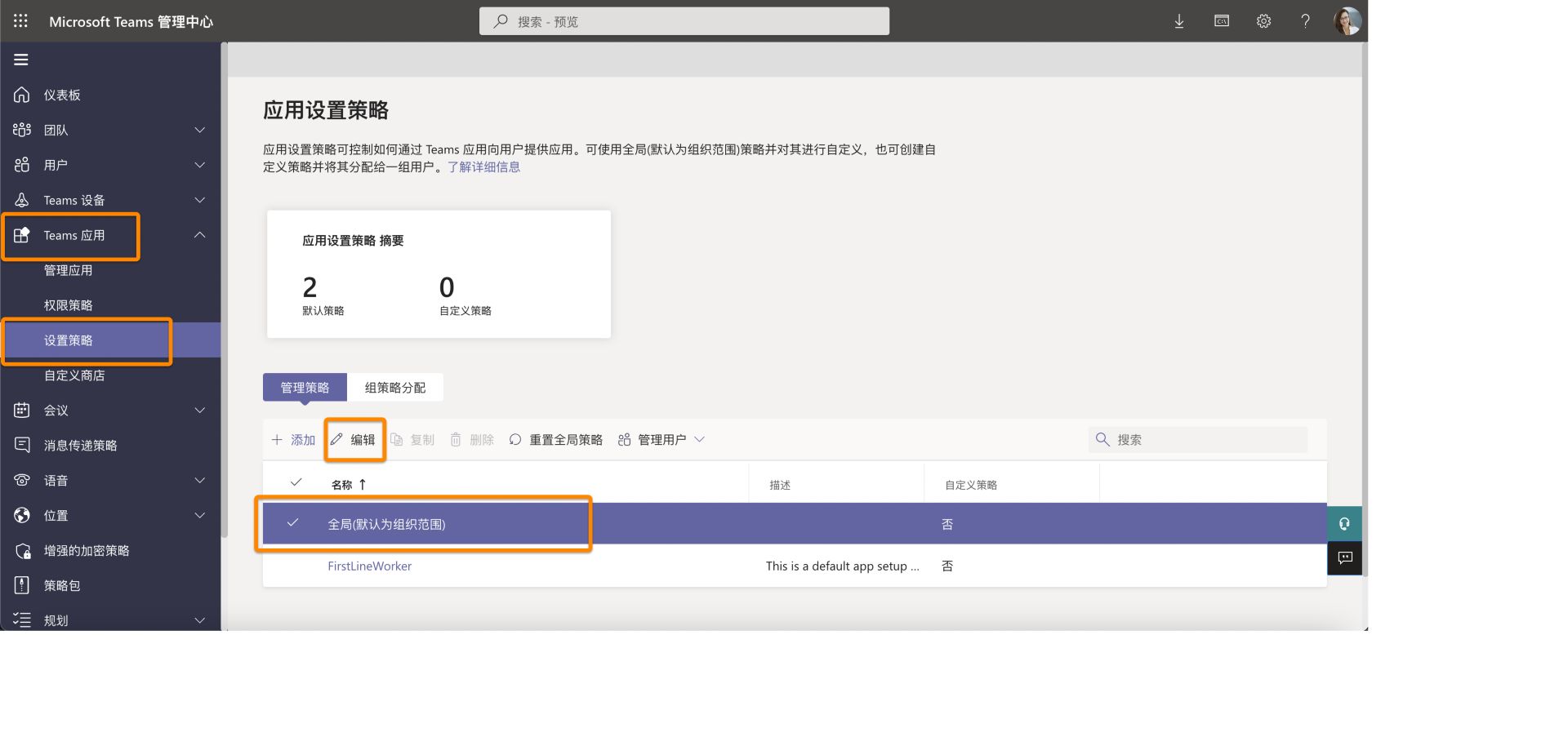
Task: Switch to the 组策略分配 tab
Action: [x=395, y=388]
